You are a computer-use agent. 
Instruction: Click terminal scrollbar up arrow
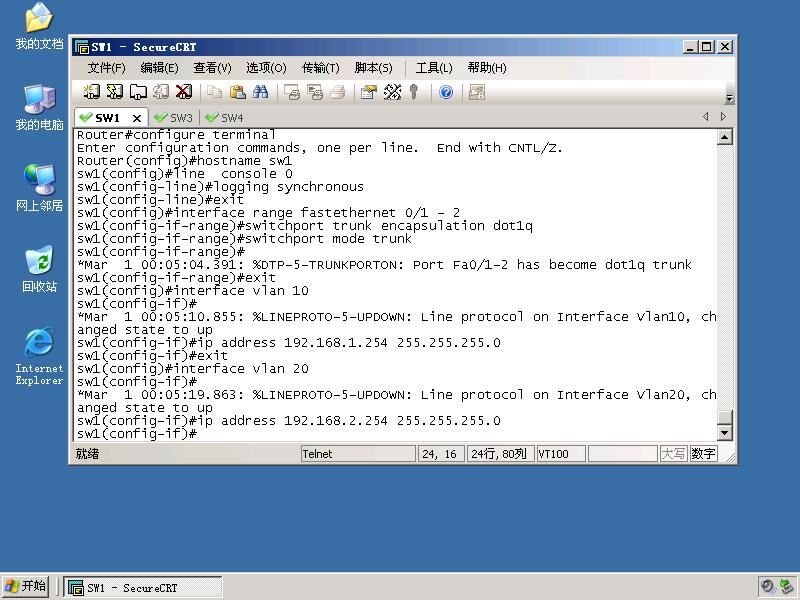pos(724,137)
